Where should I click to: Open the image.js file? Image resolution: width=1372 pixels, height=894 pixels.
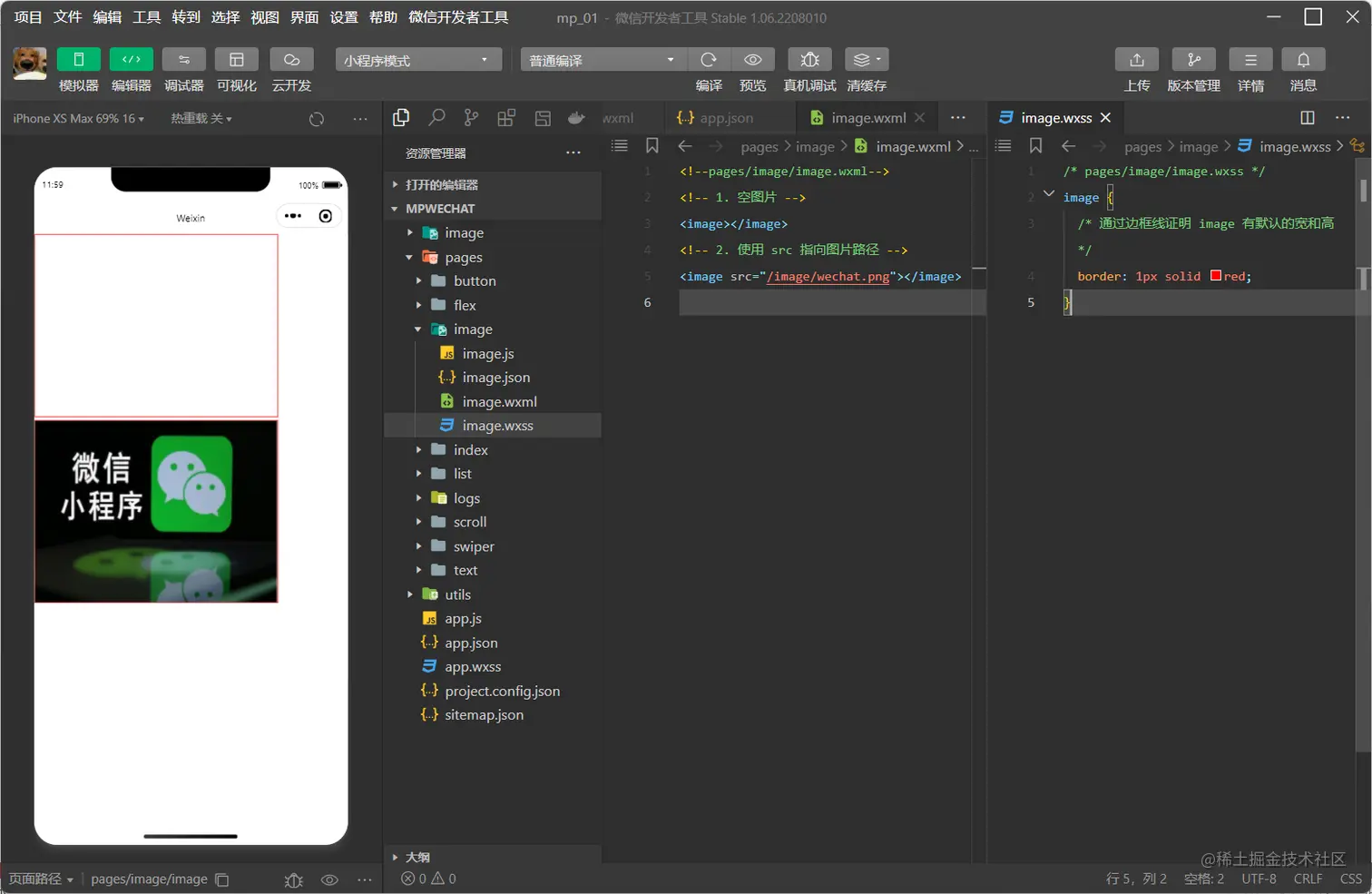pyautogui.click(x=488, y=354)
